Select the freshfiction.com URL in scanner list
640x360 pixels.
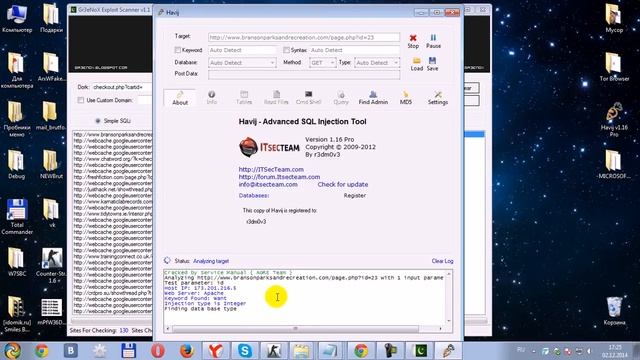point(113,177)
